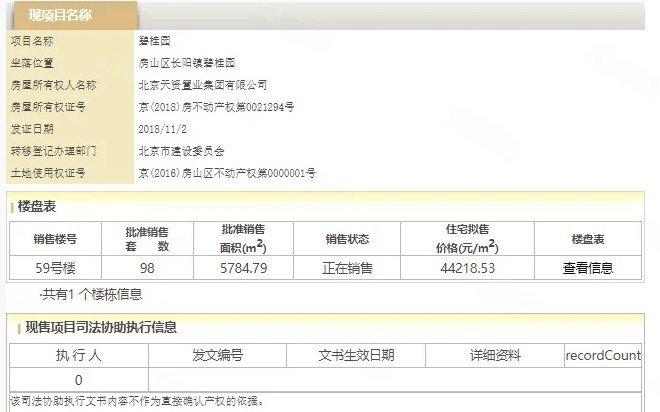Click the 现售项目司法协助执行信息 section heading
Viewport: 660px width, 412px height.
click(101, 327)
